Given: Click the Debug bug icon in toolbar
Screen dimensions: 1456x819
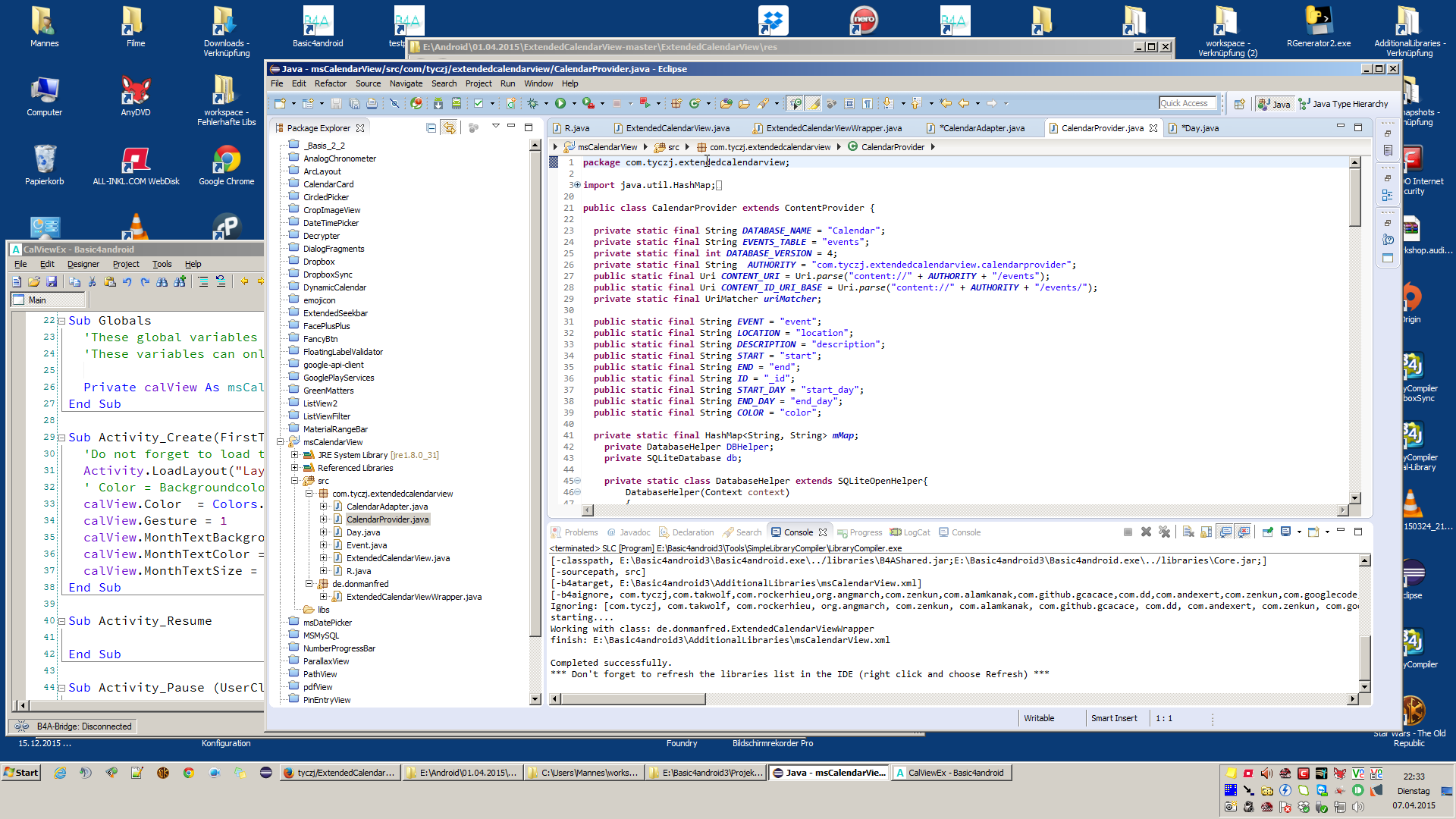Looking at the screenshot, I should point(533,104).
